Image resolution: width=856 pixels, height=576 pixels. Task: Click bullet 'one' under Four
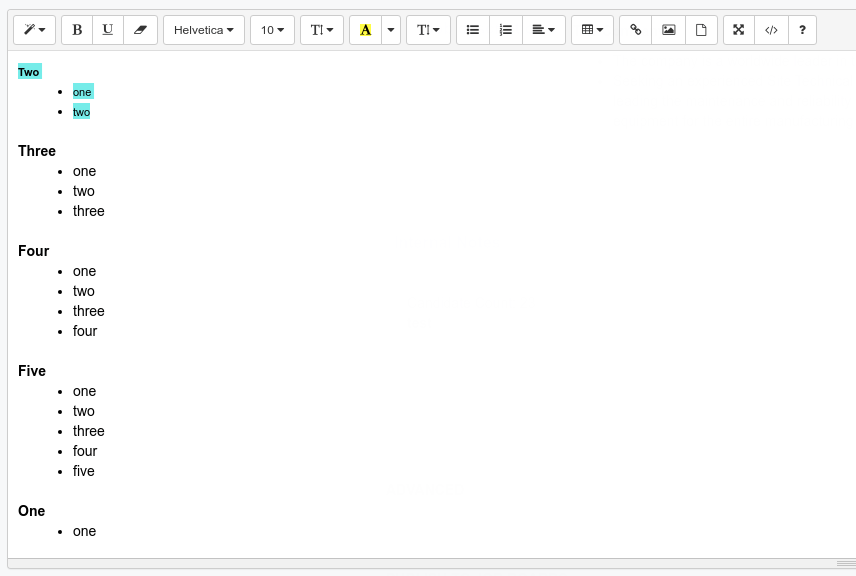(84, 271)
